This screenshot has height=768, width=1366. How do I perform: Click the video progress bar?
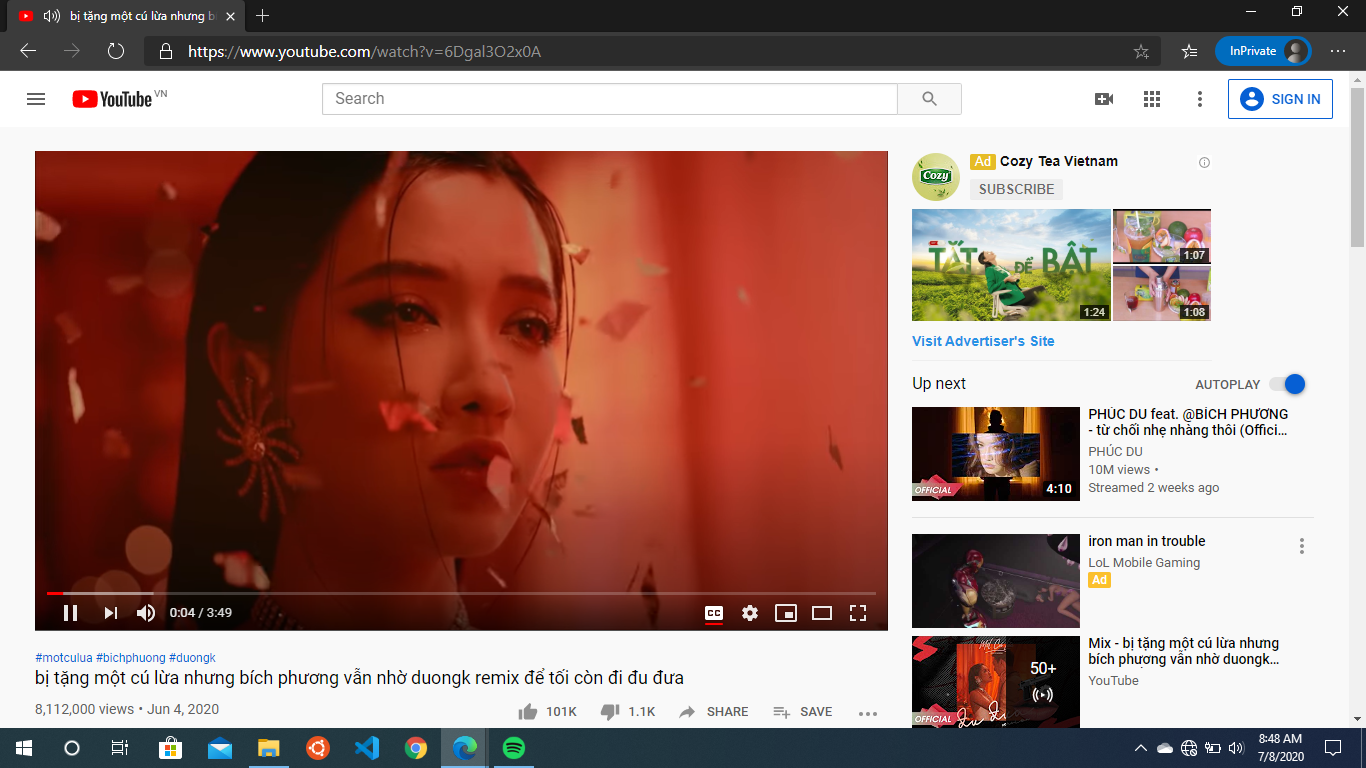tap(461, 593)
